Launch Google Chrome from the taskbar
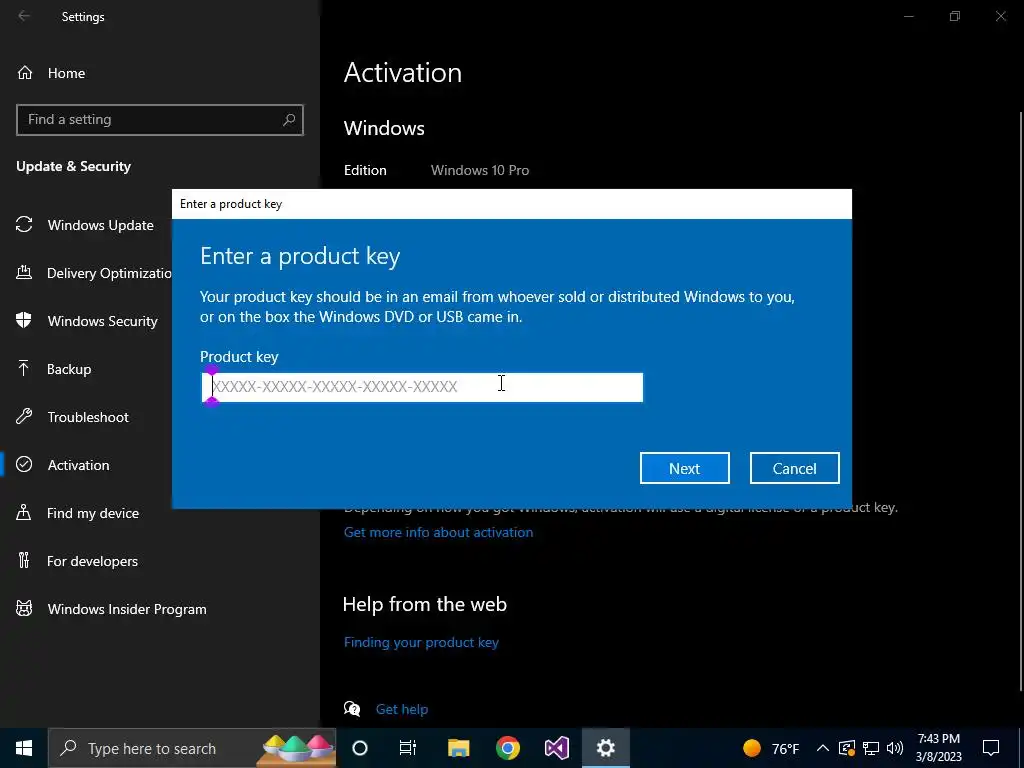Screen dimensions: 1024x768 pyautogui.click(x=507, y=748)
